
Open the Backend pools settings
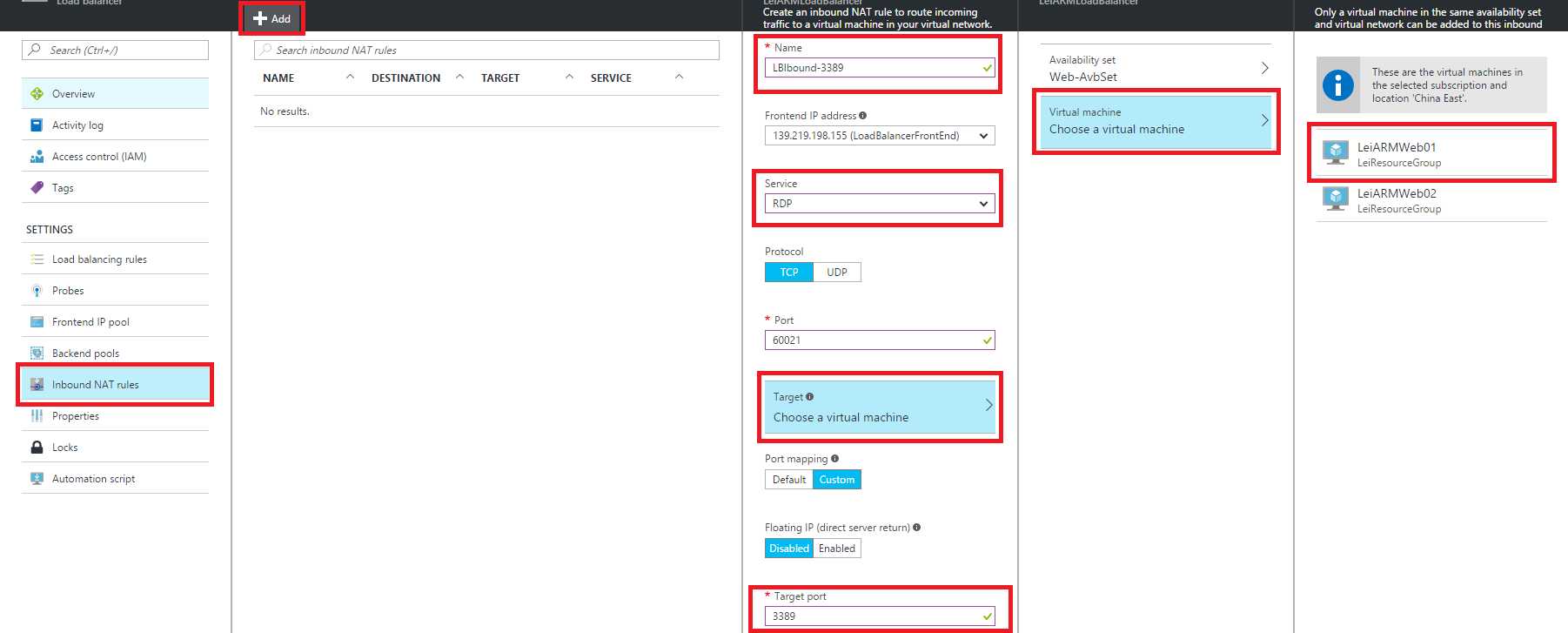(x=115, y=353)
